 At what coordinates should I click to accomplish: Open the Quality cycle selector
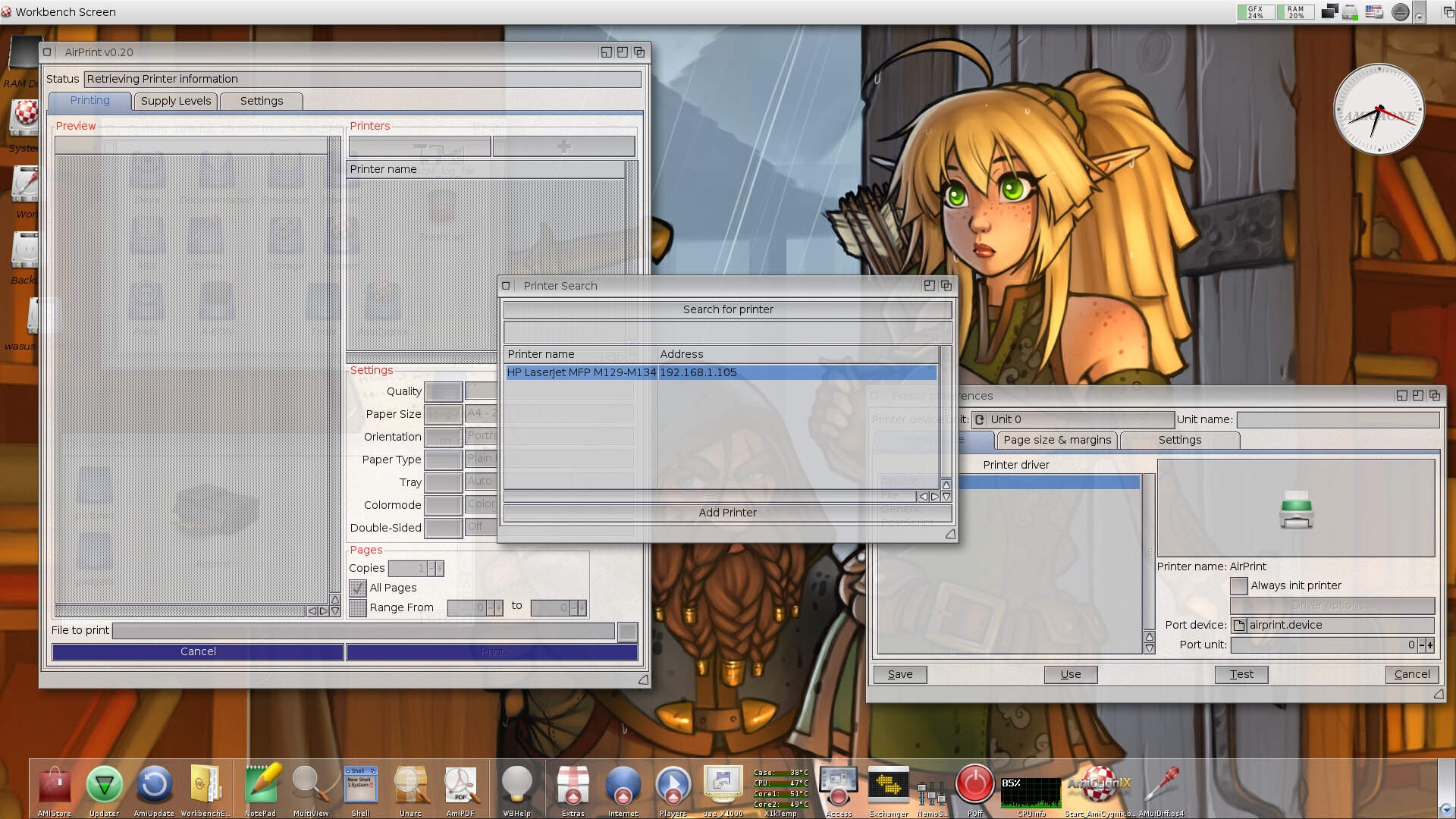pos(443,391)
